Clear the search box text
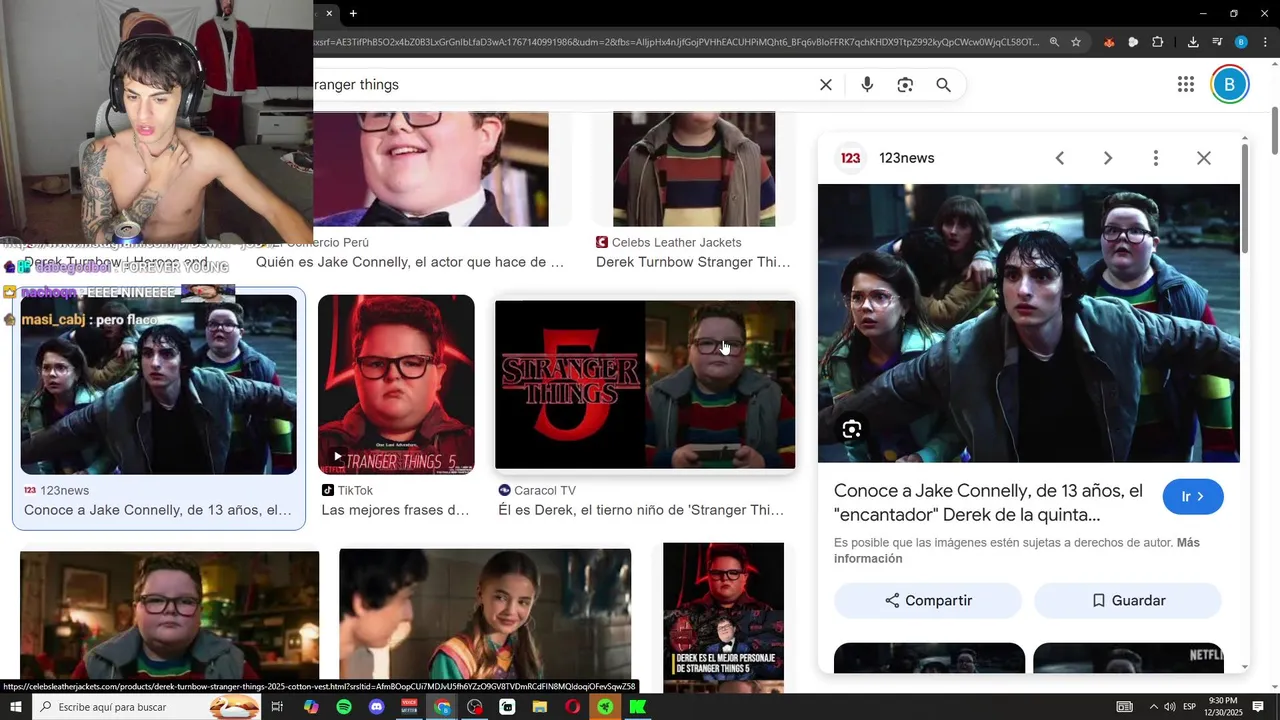The image size is (1280, 720). point(826,85)
